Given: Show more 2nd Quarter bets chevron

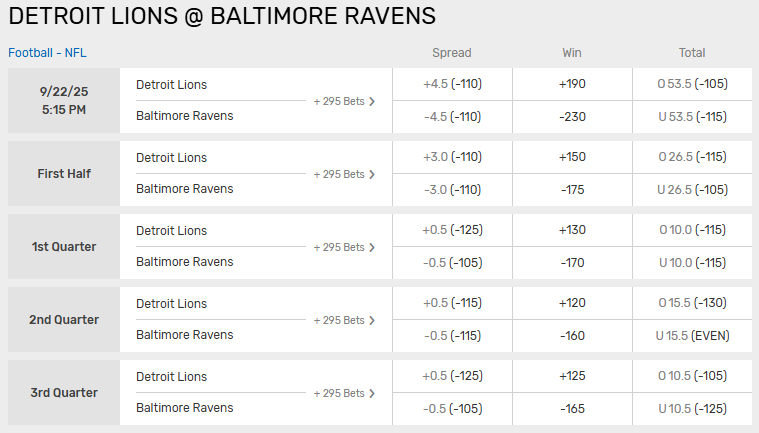Looking at the screenshot, I should coord(372,320).
